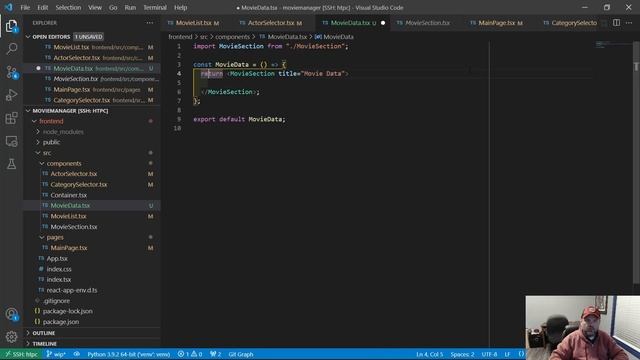Click the wip git branch indicator
The image size is (640, 360).
56,354
